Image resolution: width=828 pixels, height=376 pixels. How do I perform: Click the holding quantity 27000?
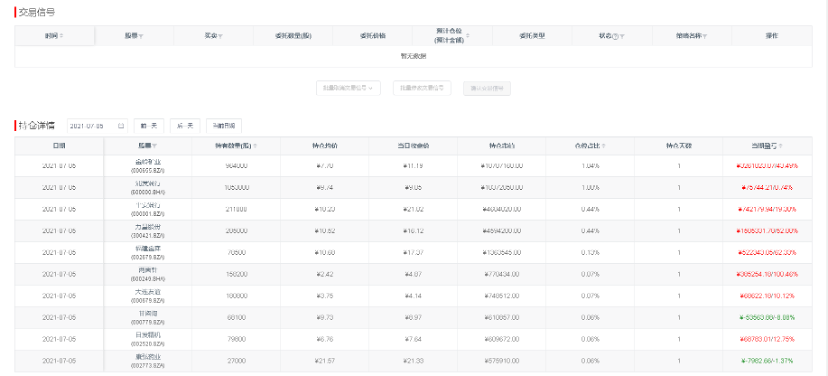[236, 361]
